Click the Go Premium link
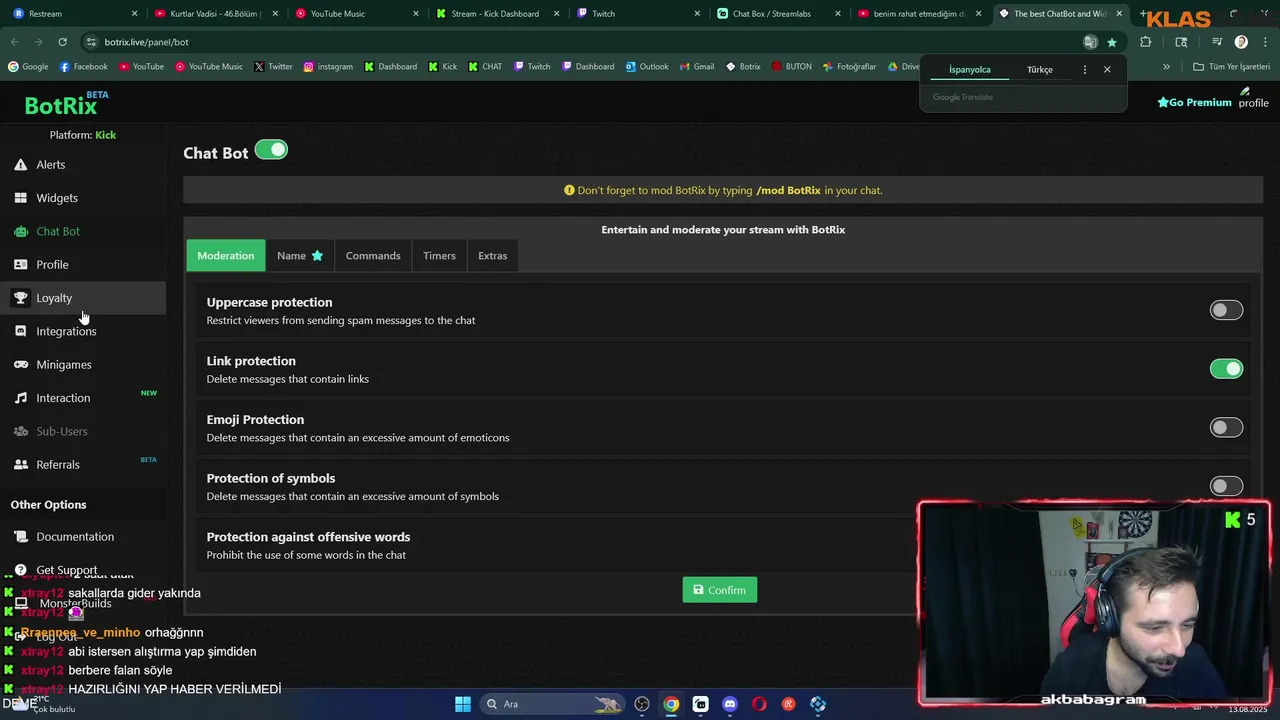This screenshot has height=720, width=1280. point(1194,102)
